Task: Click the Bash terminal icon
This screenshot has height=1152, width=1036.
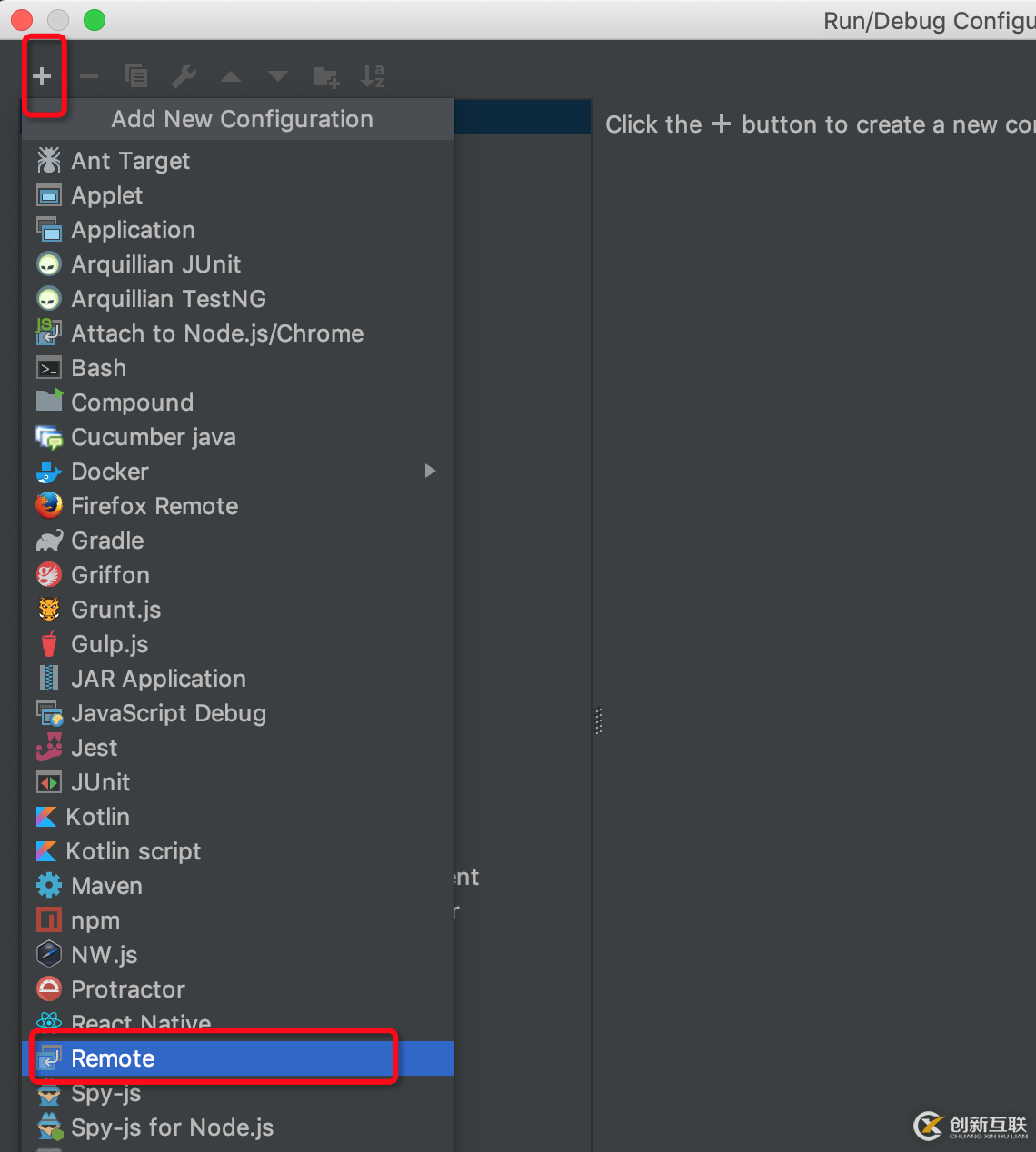Action: click(x=49, y=368)
